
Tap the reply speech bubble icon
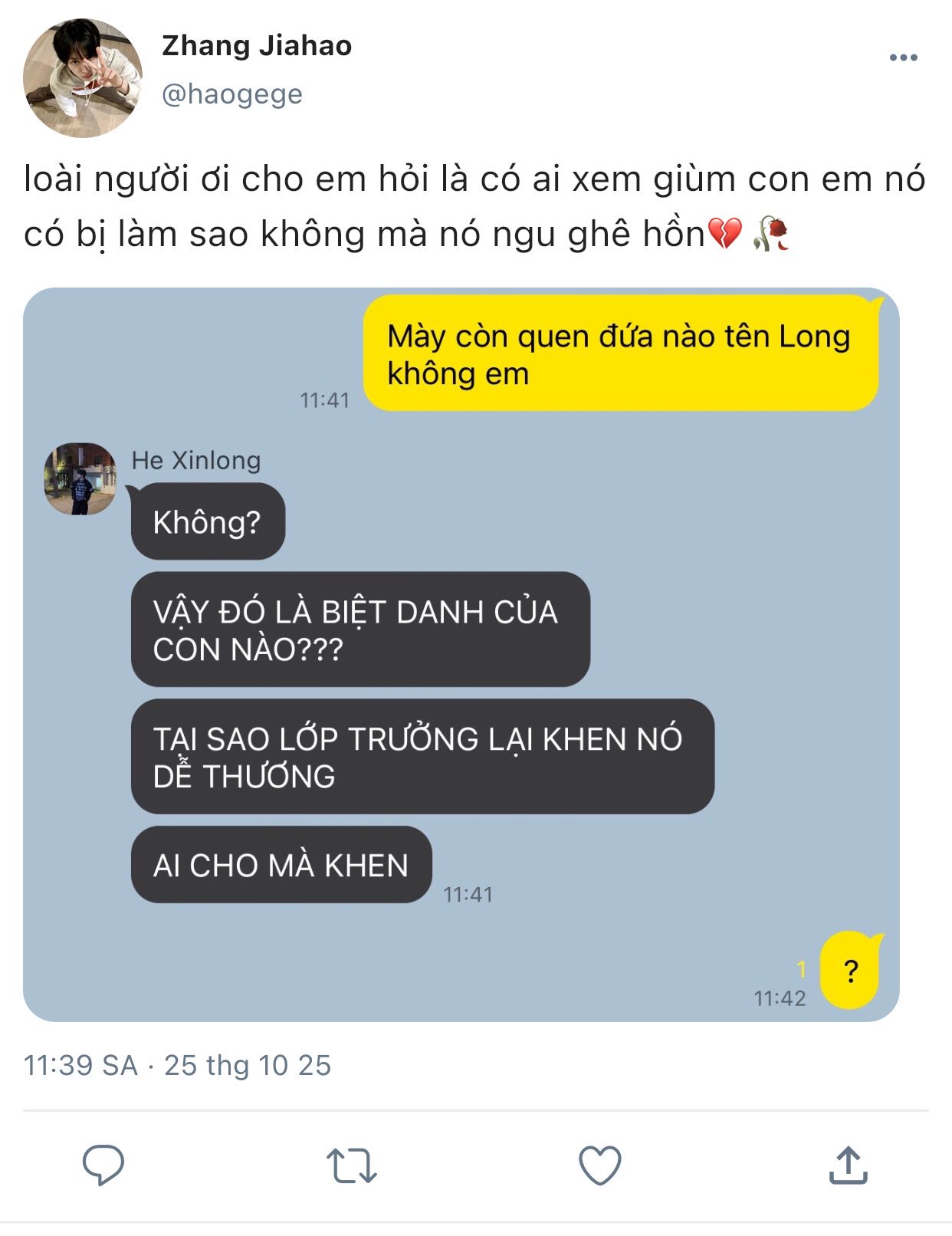point(103,1165)
